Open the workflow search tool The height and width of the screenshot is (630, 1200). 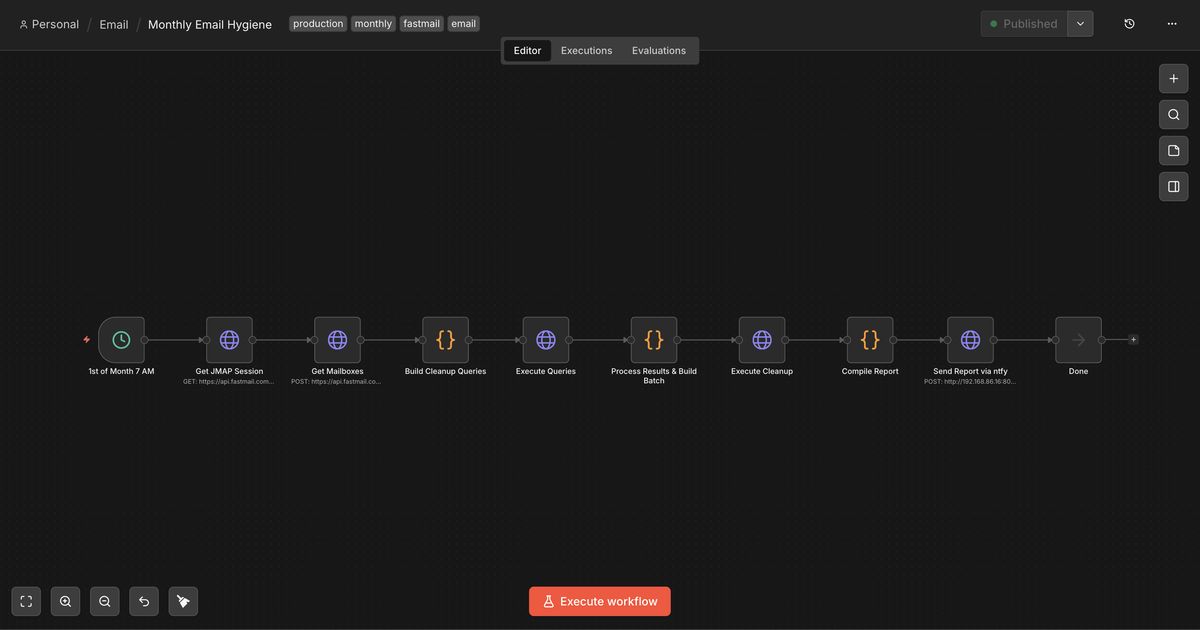pyautogui.click(x=1172, y=114)
